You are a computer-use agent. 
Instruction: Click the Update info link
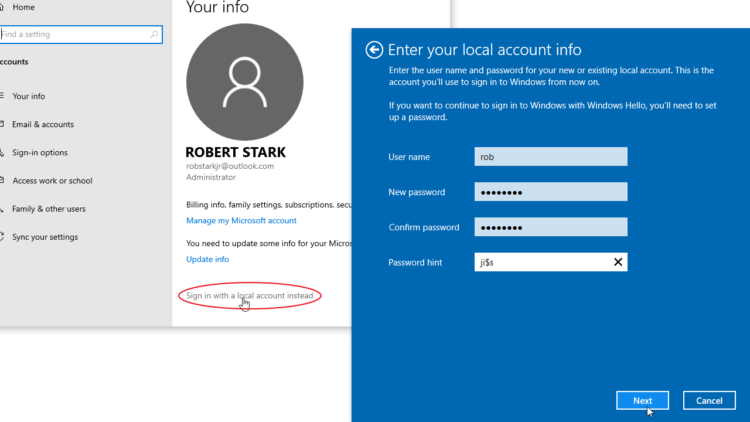(208, 259)
